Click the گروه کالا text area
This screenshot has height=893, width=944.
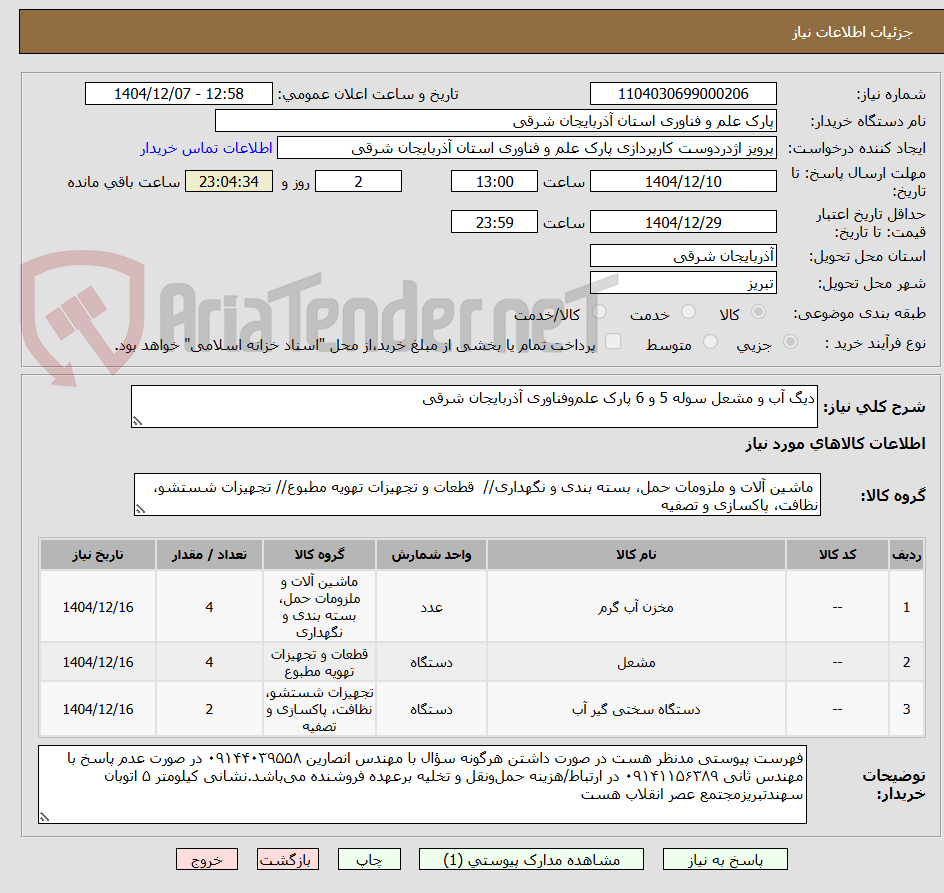(477, 494)
